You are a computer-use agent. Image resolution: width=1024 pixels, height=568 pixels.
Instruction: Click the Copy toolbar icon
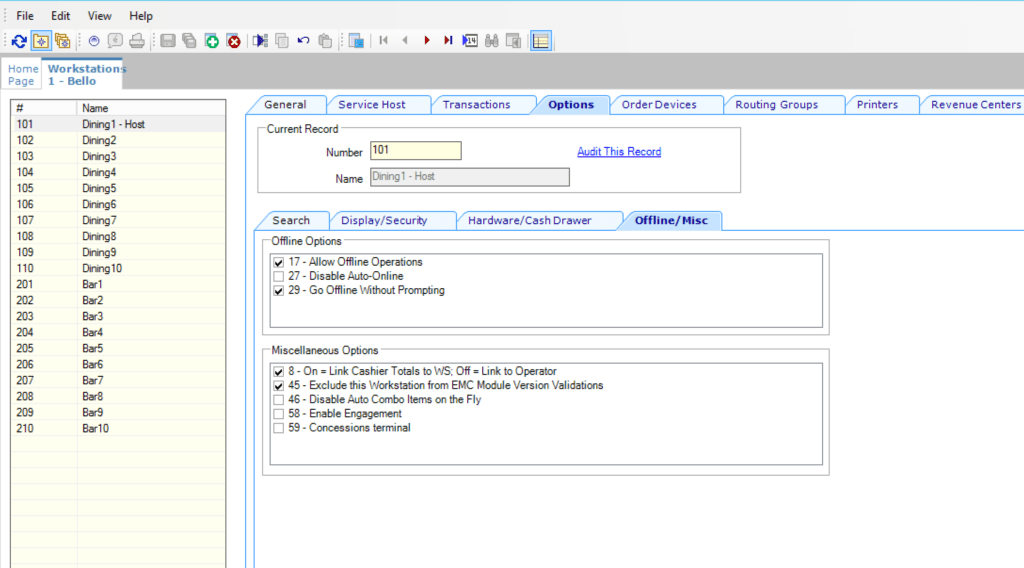[x=282, y=41]
